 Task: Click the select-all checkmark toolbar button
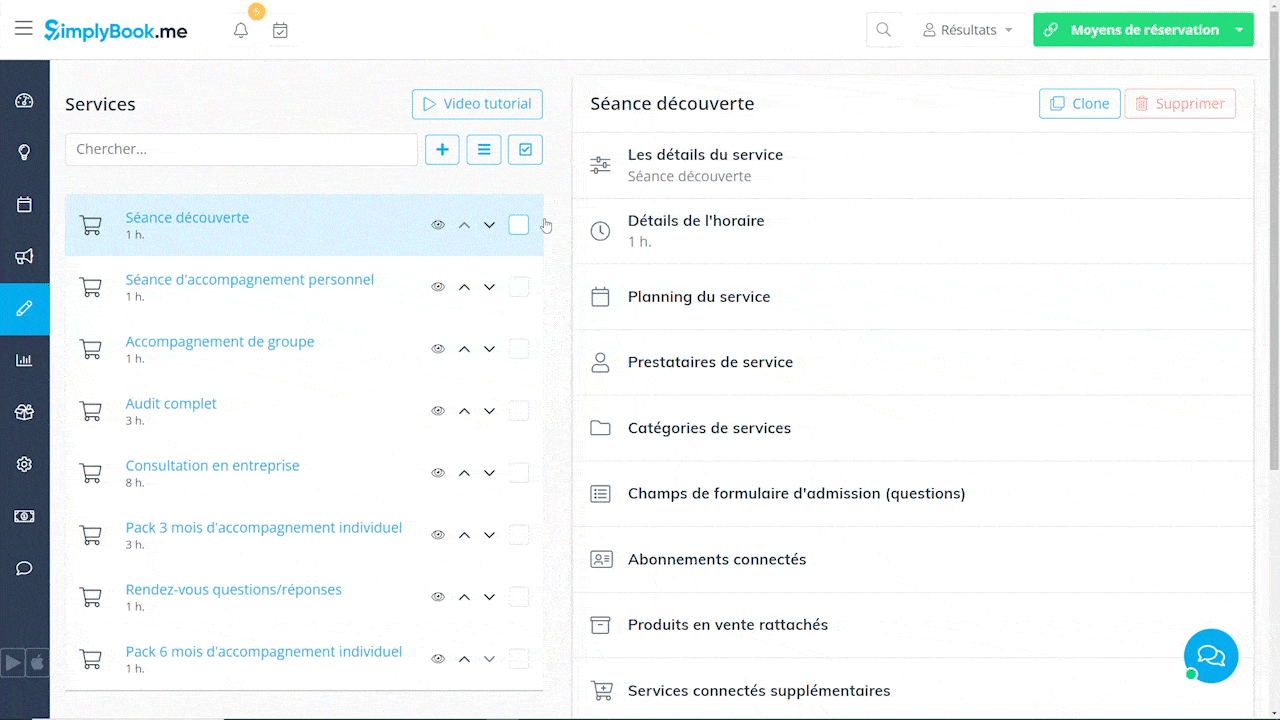tap(525, 150)
